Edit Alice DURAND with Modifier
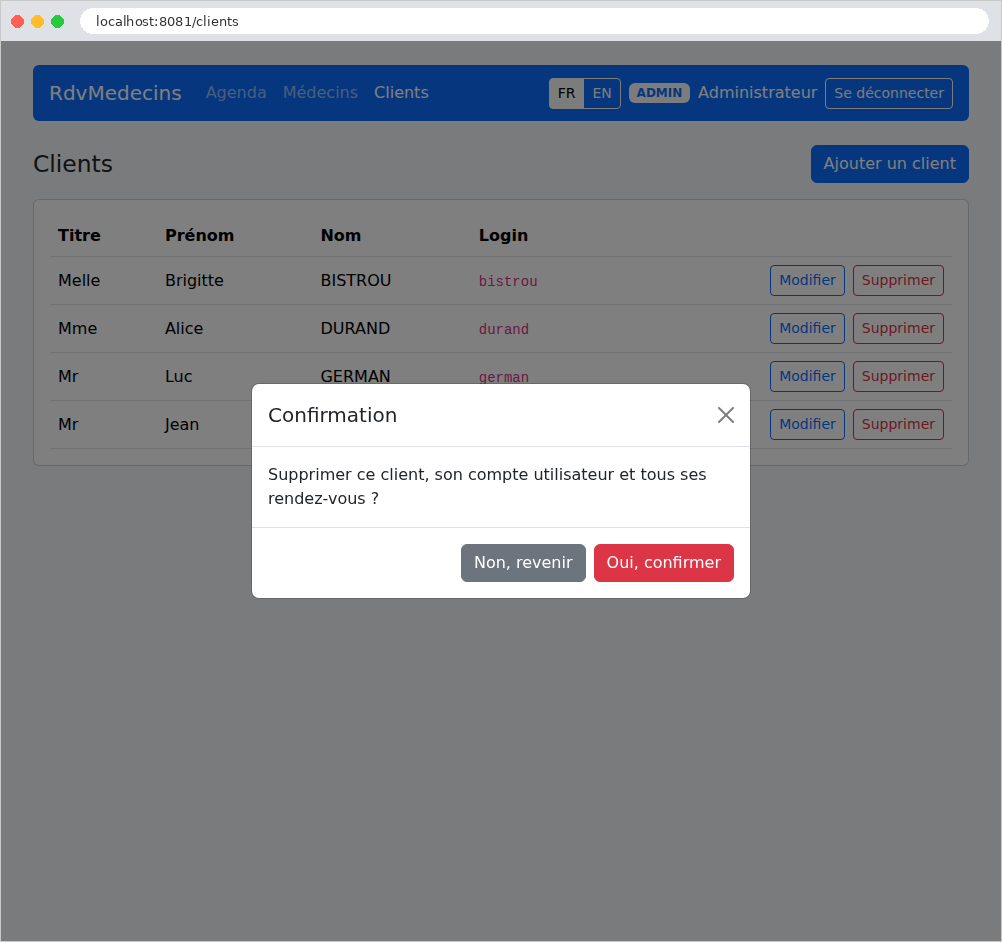 pyautogui.click(x=807, y=328)
